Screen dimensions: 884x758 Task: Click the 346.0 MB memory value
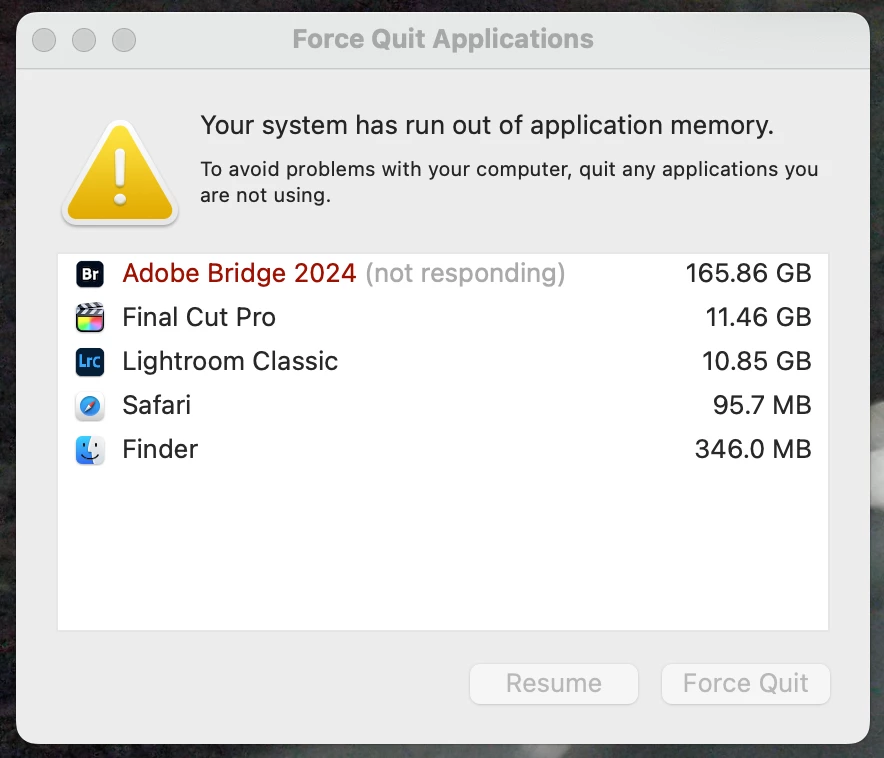(752, 450)
